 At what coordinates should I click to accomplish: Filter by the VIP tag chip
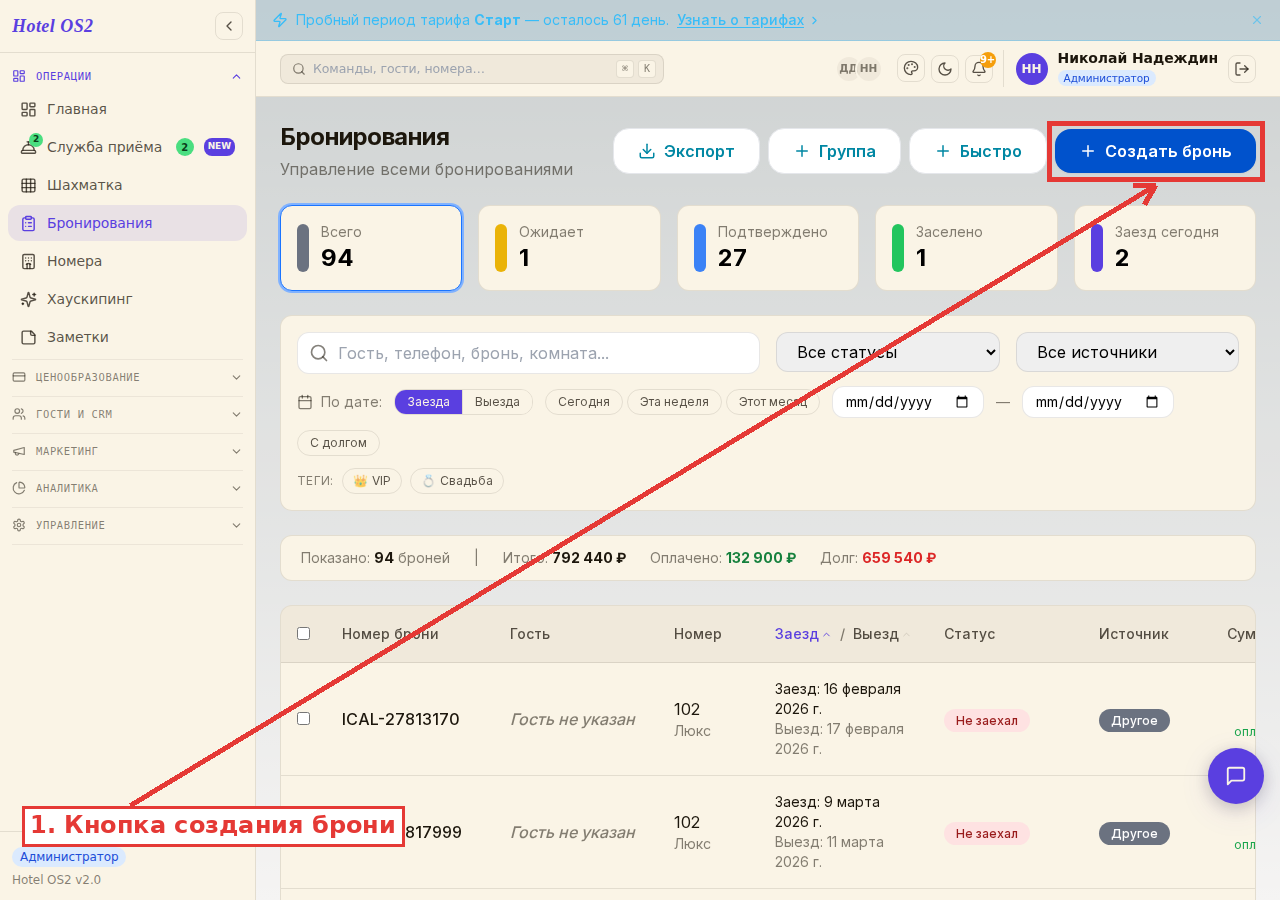(x=372, y=481)
